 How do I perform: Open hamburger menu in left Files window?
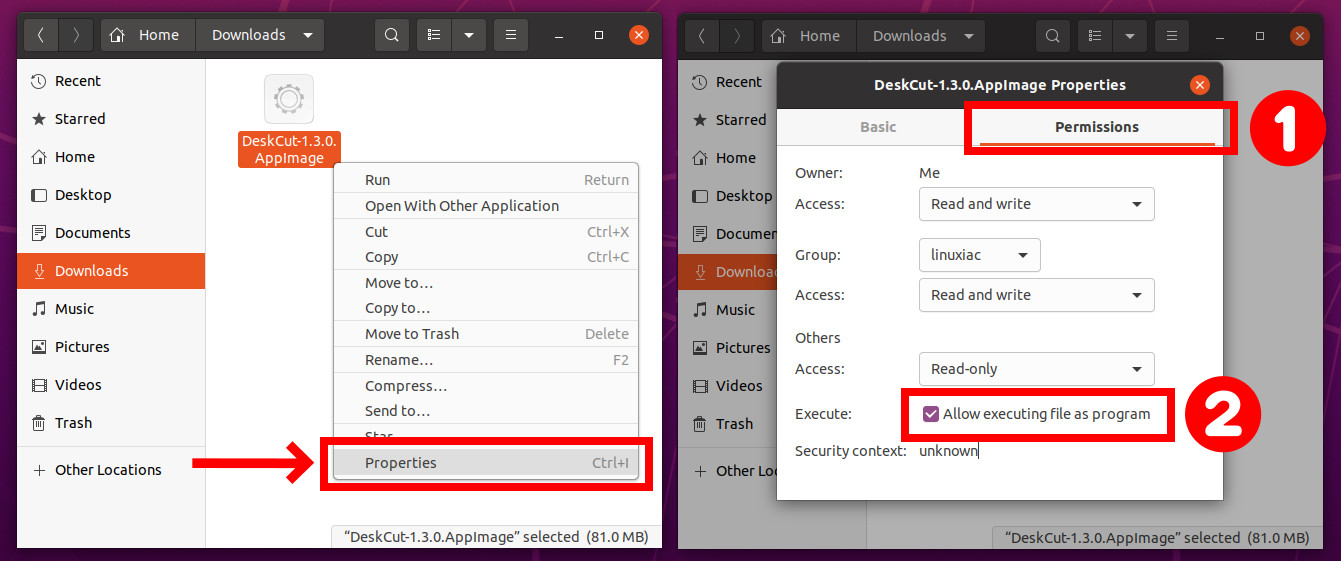point(511,35)
